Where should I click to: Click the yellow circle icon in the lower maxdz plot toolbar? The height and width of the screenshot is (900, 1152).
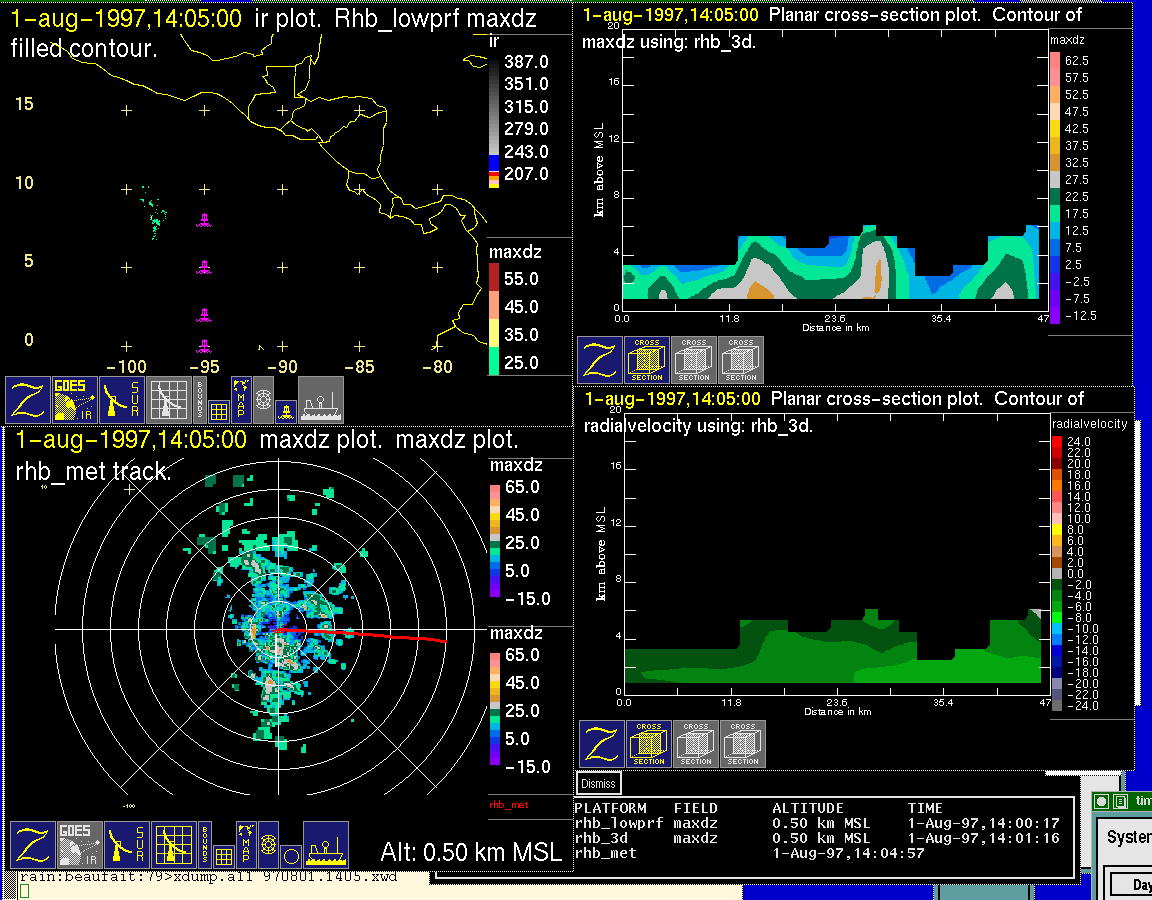pos(290,856)
